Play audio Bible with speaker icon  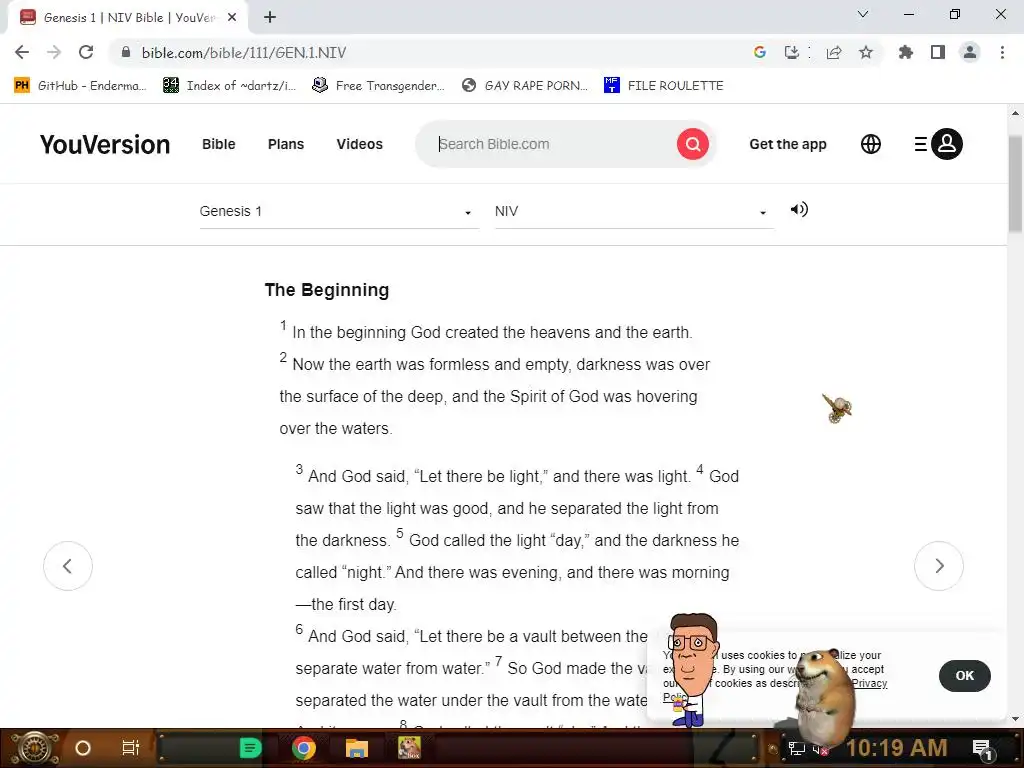799,210
